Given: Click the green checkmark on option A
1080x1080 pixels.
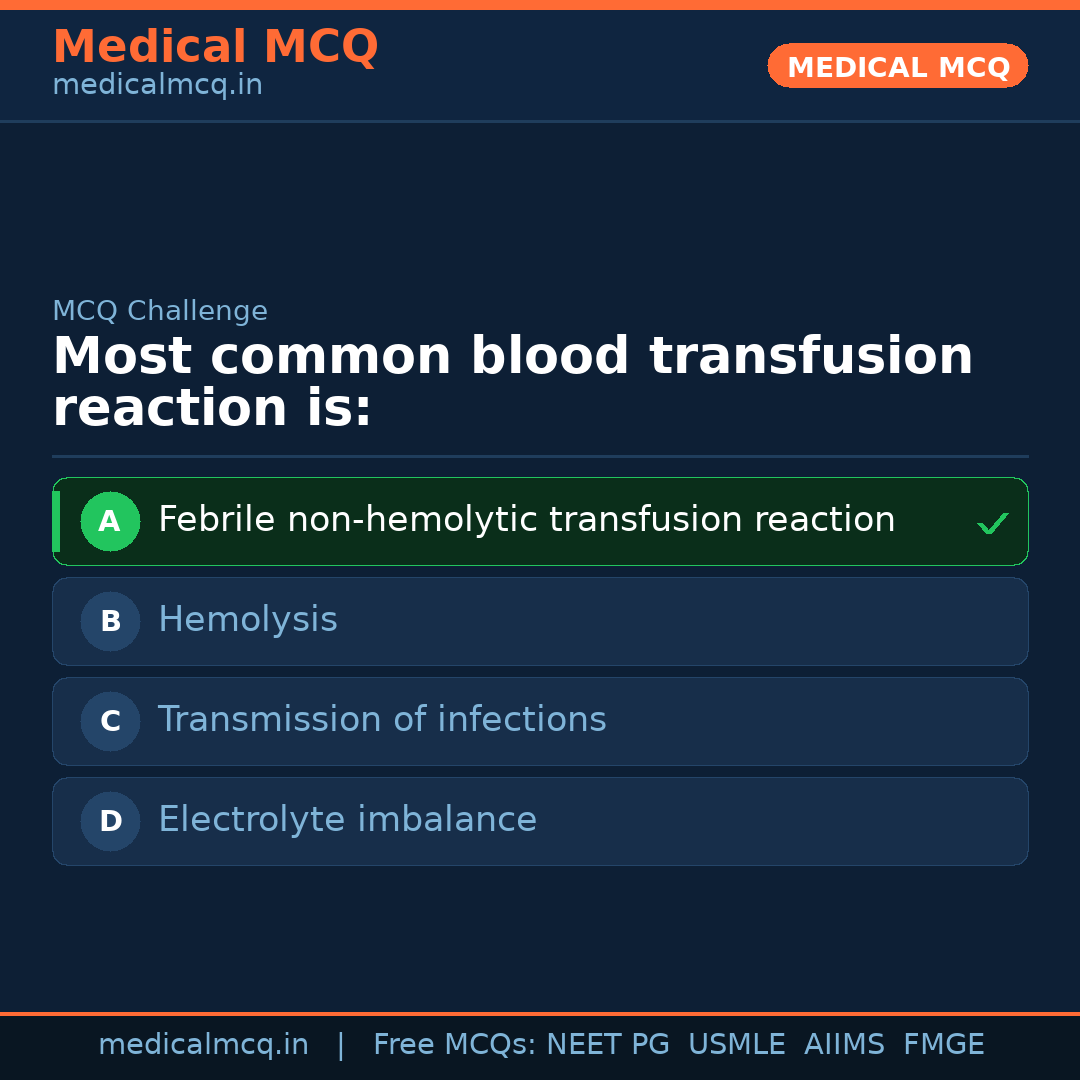Looking at the screenshot, I should point(992,523).
